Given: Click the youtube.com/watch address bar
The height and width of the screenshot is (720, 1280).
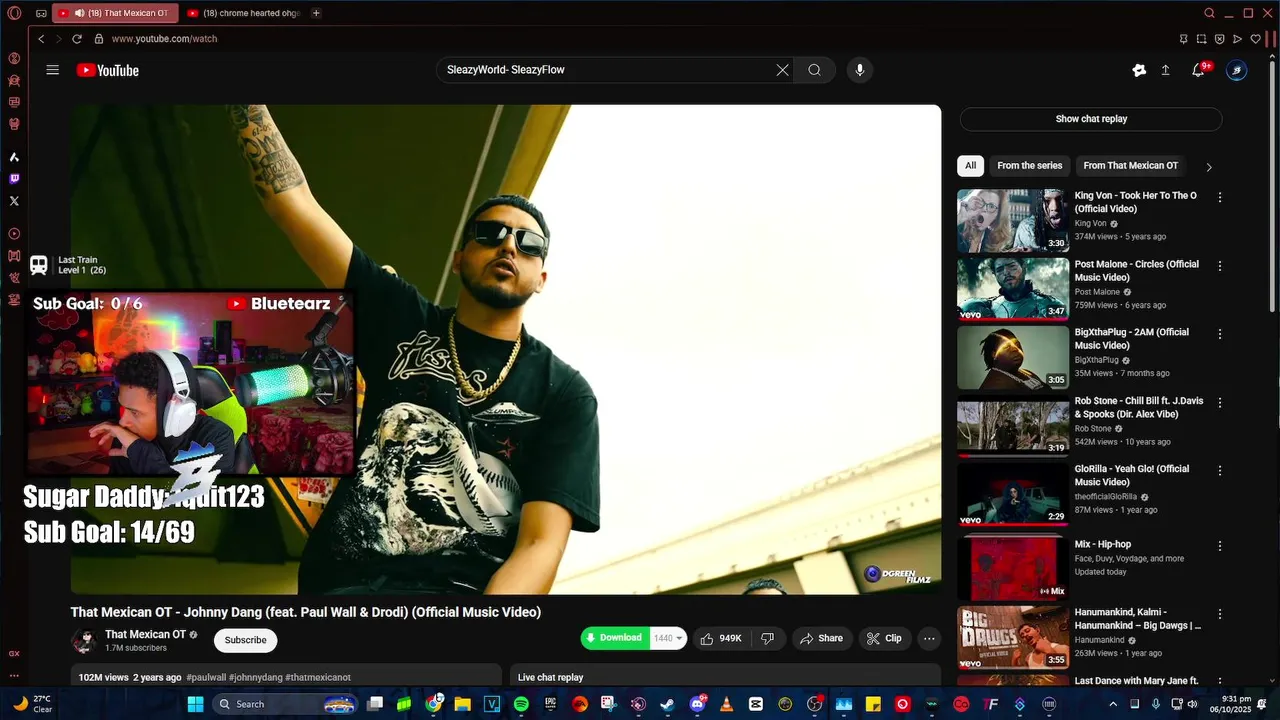Looking at the screenshot, I should 164,39.
